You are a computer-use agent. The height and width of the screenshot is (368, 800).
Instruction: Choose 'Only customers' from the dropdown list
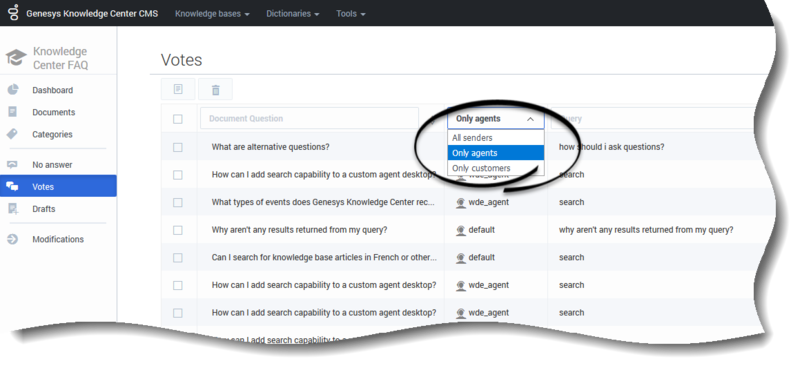pyautogui.click(x=496, y=168)
